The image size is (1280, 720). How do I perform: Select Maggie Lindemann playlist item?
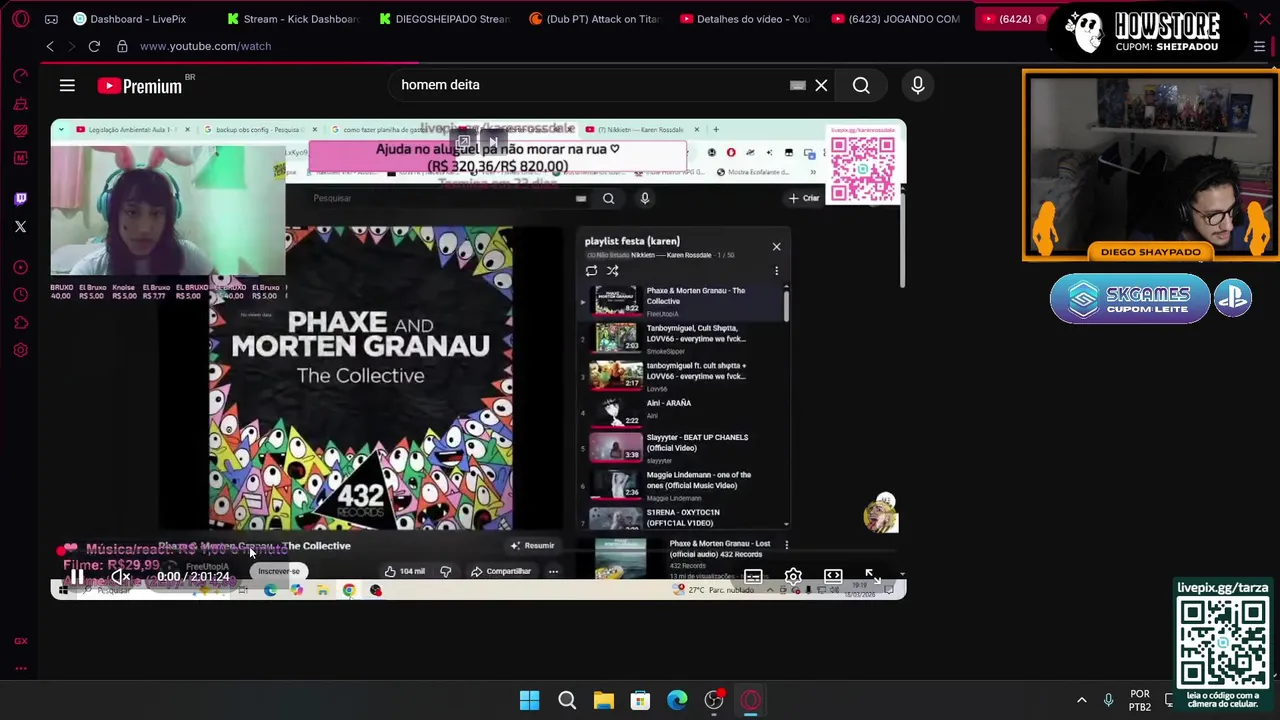[x=682, y=485]
